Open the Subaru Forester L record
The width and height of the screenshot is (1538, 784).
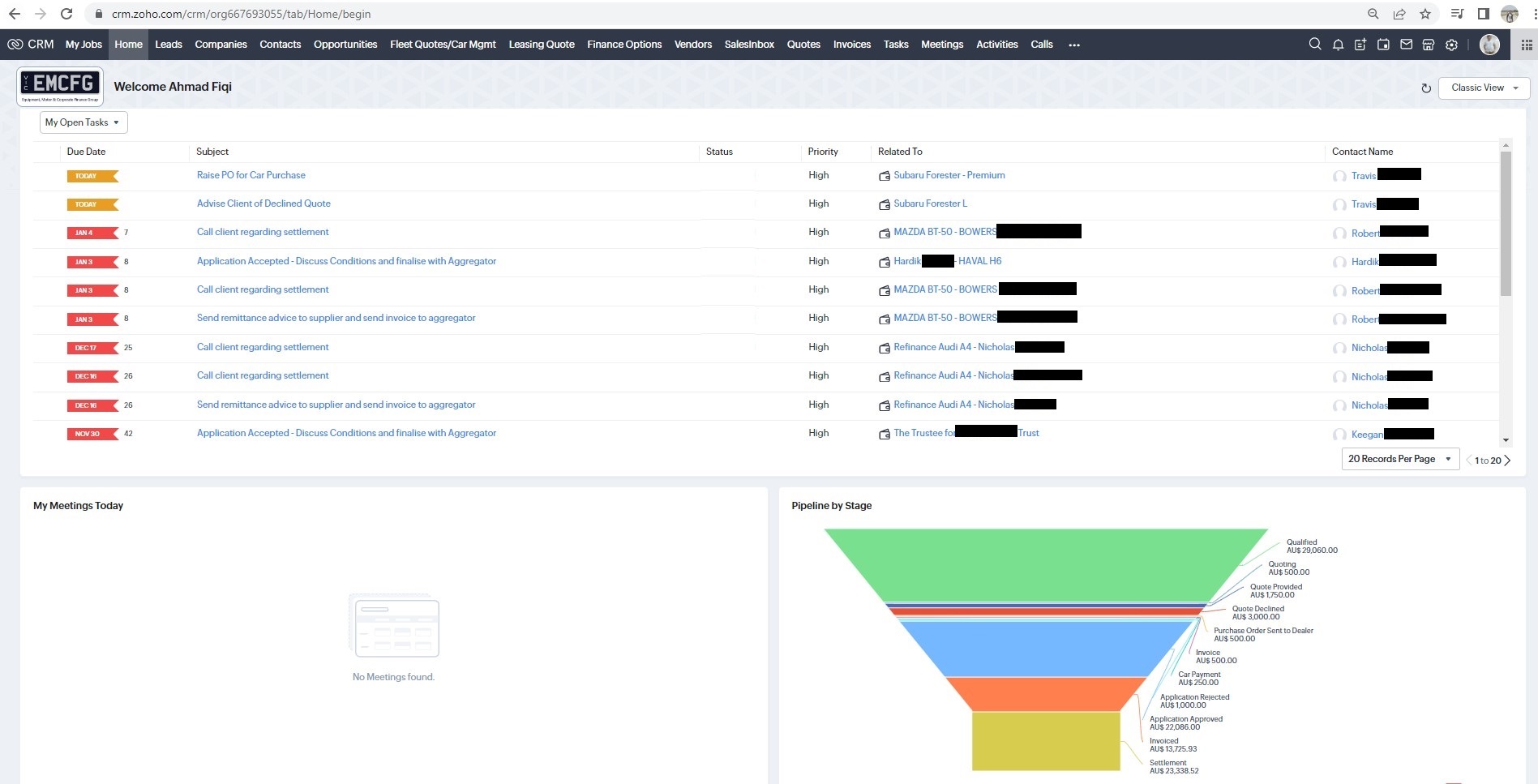coord(931,203)
